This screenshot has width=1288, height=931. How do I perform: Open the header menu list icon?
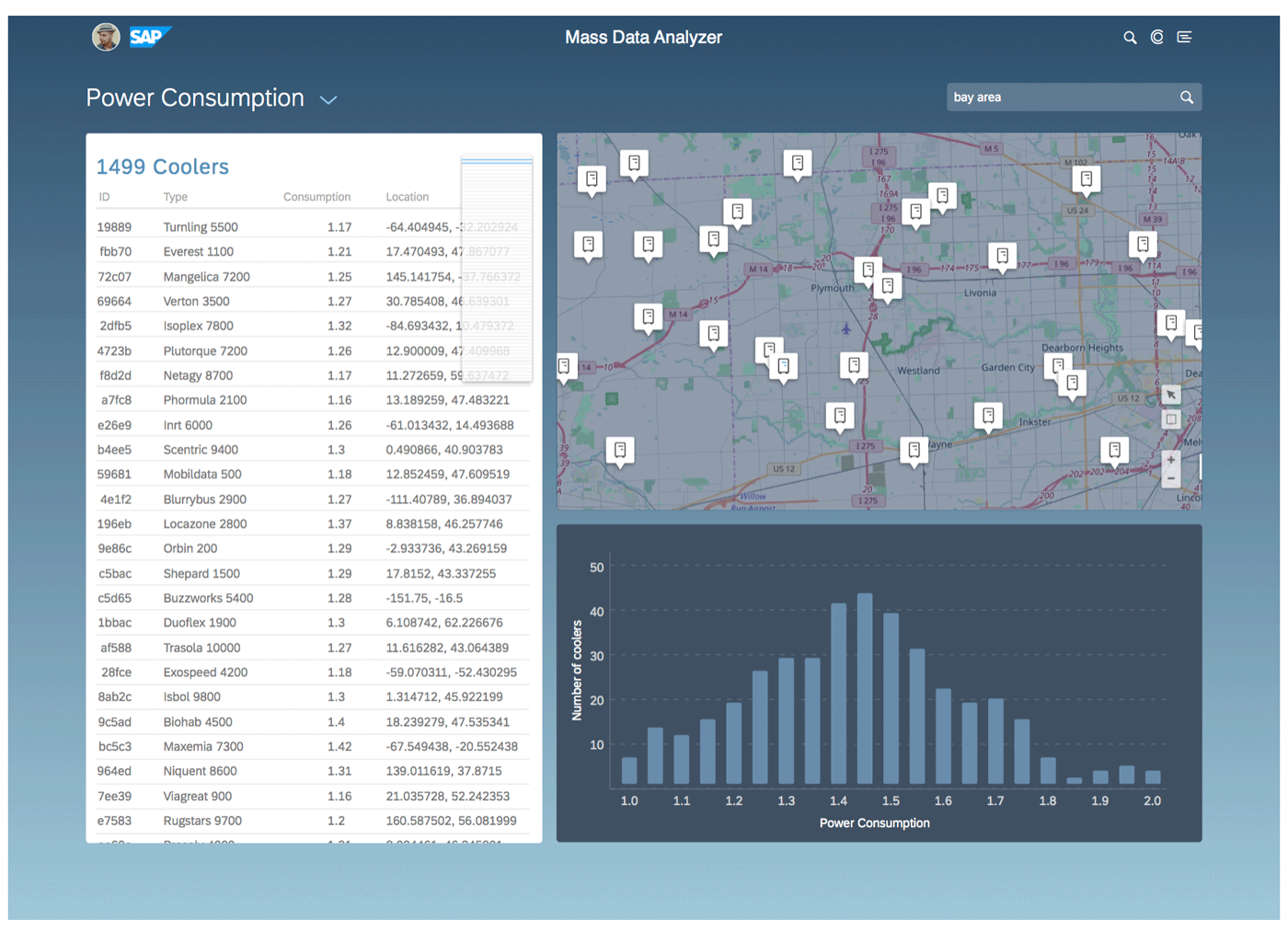click(x=1185, y=38)
